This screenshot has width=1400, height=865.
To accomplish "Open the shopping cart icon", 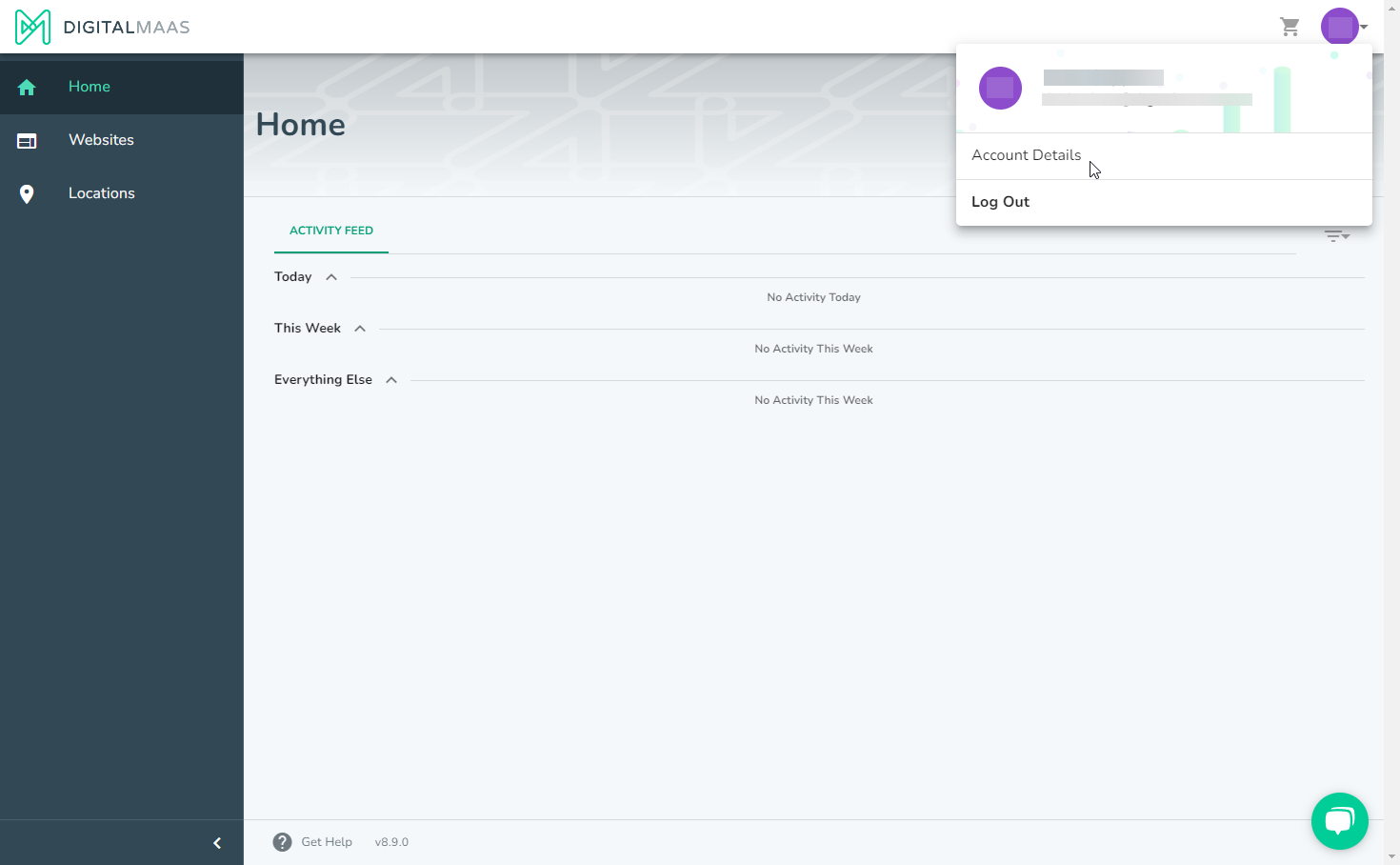I will 1290,27.
